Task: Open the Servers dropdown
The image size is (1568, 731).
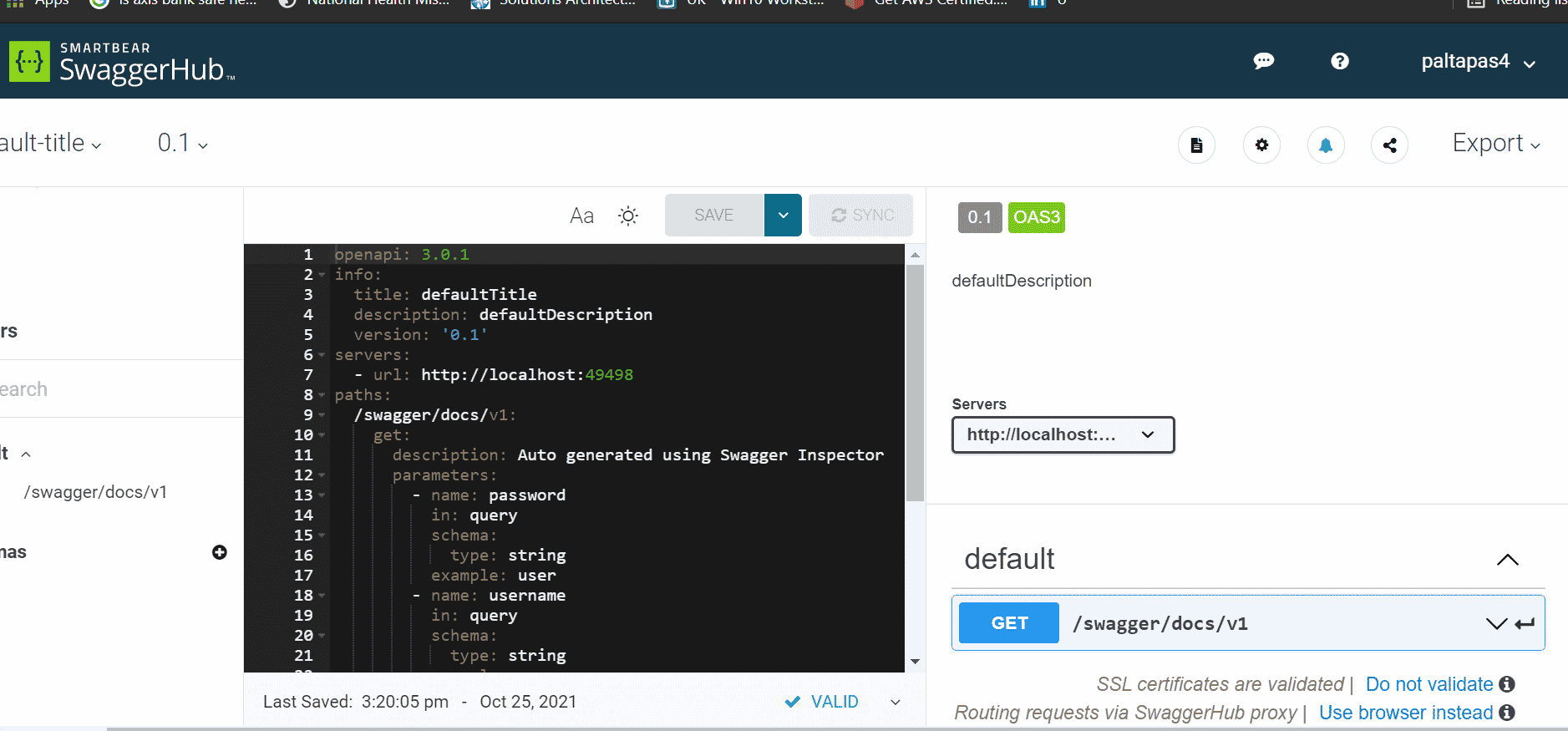Action: (x=1063, y=434)
